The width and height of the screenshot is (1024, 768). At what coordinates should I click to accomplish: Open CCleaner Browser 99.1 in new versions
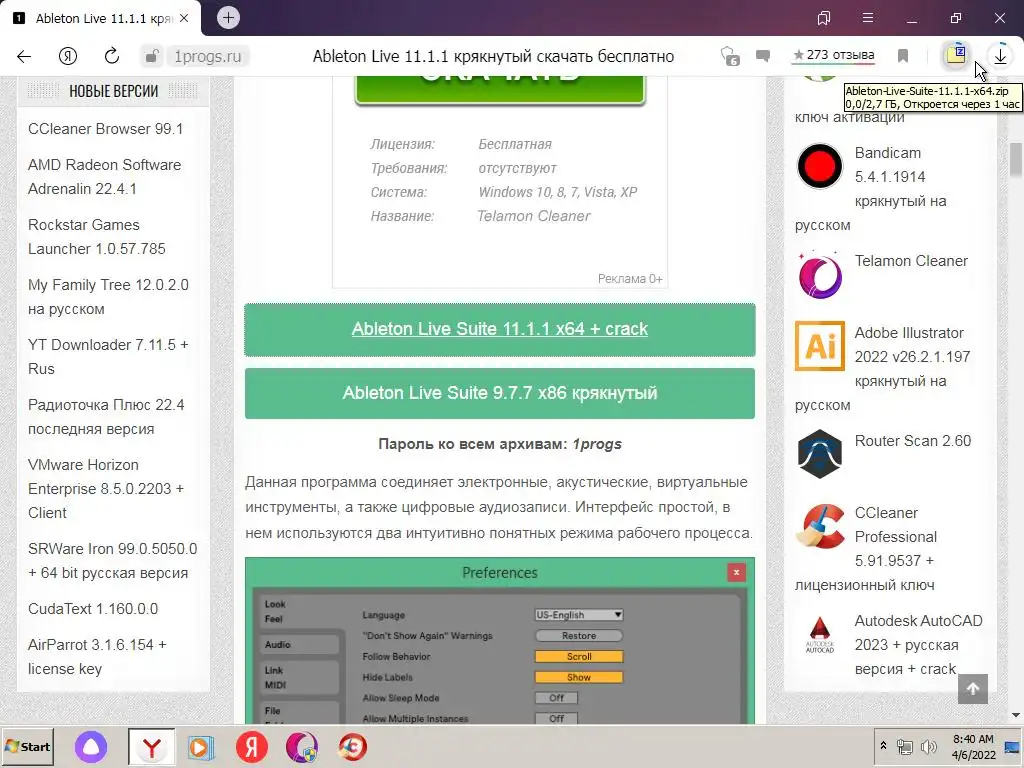point(105,129)
